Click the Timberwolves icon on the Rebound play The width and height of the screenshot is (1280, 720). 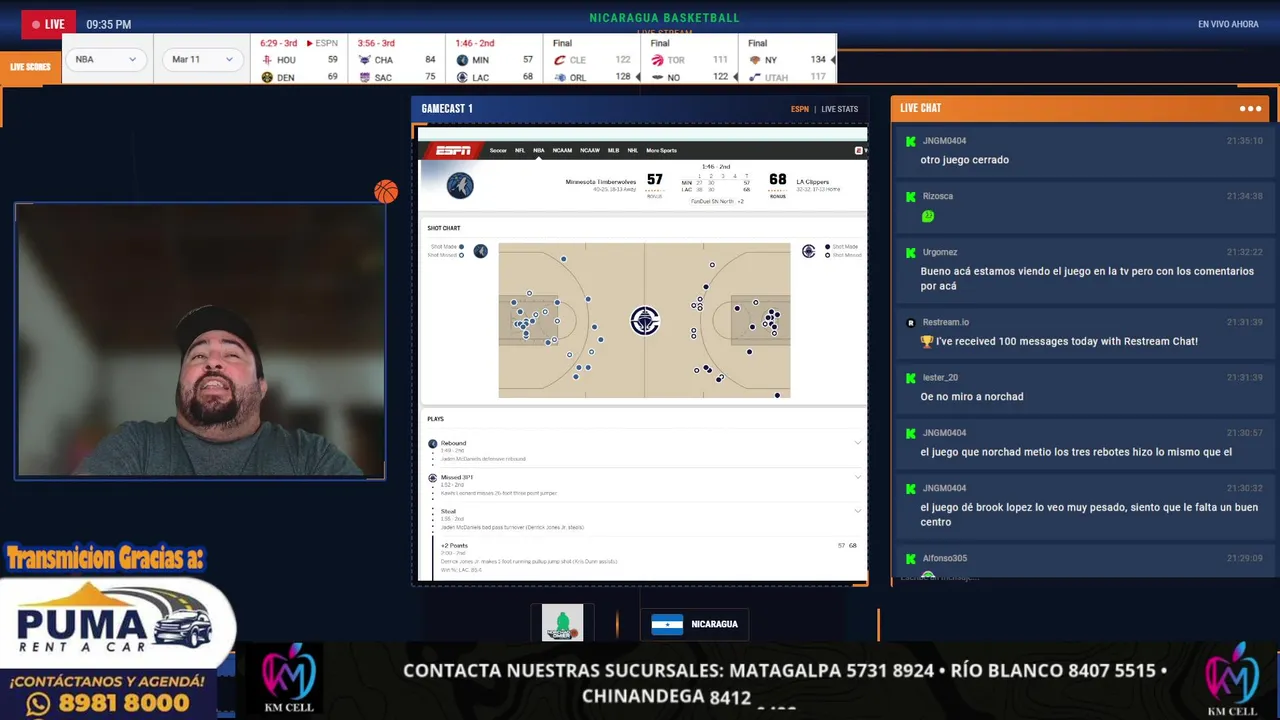pos(433,443)
